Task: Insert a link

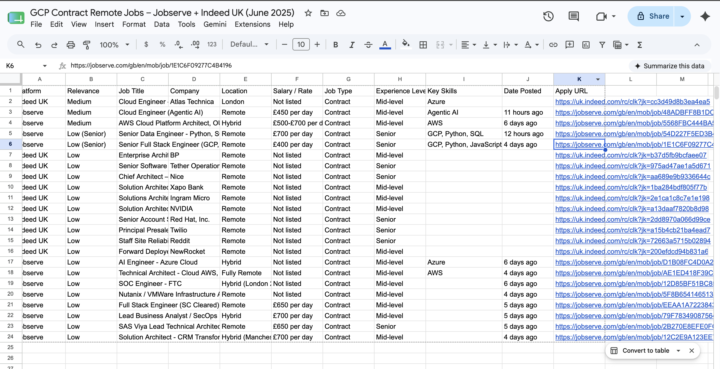Action: pyautogui.click(x=553, y=45)
